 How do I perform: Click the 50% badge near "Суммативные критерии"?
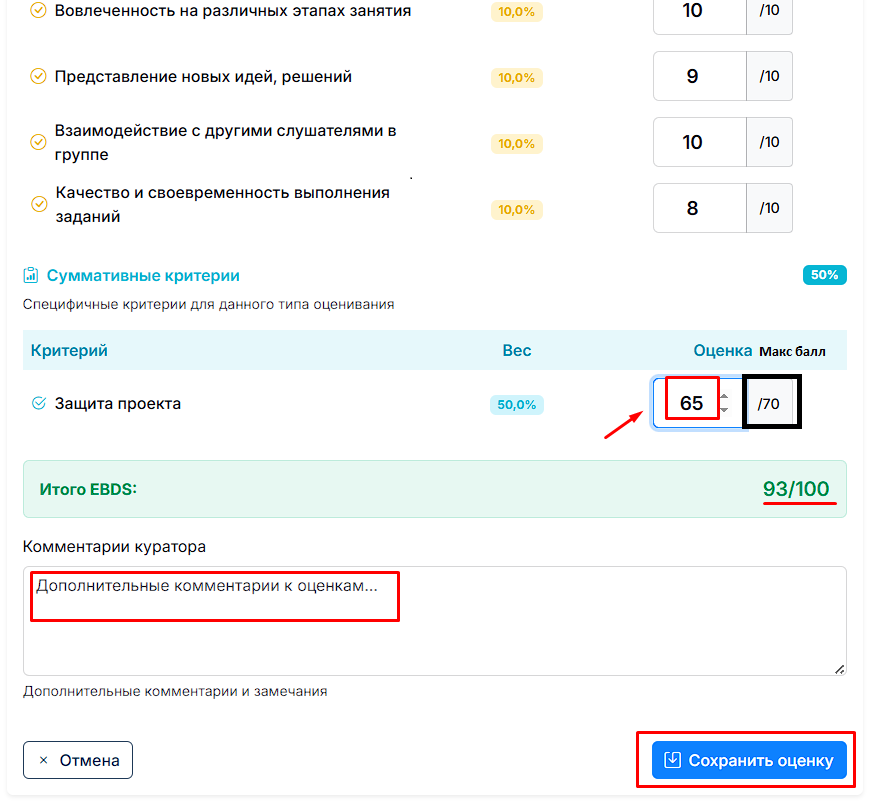click(824, 274)
